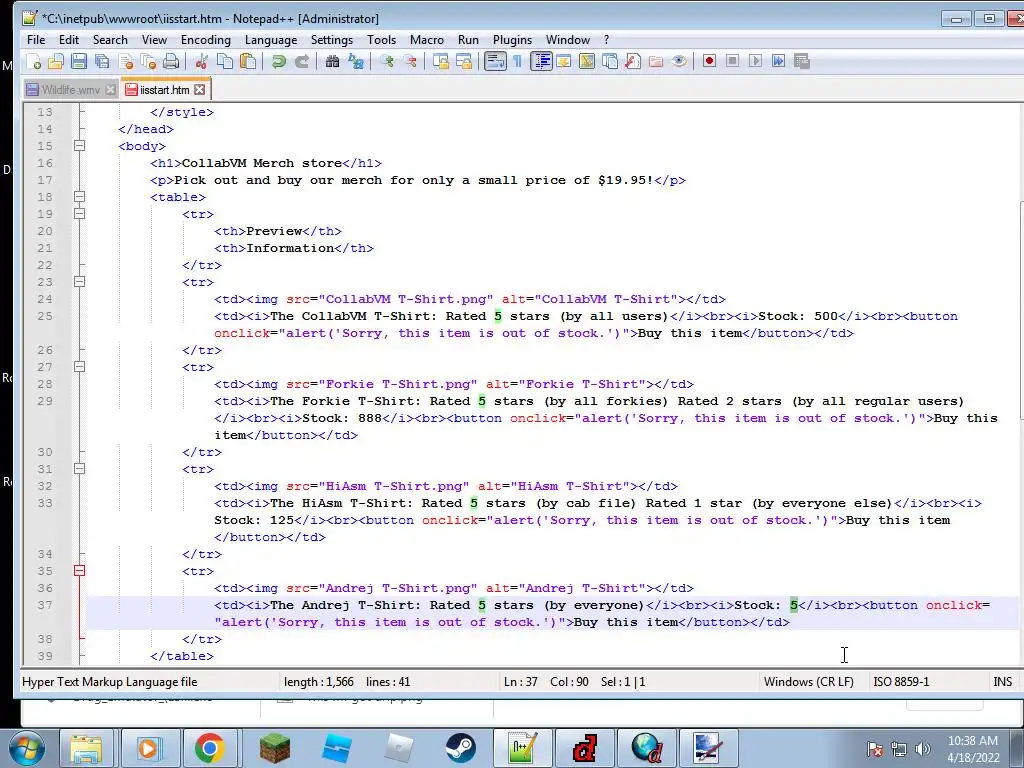
Task: Print the document using the Print icon
Action: click(171, 61)
